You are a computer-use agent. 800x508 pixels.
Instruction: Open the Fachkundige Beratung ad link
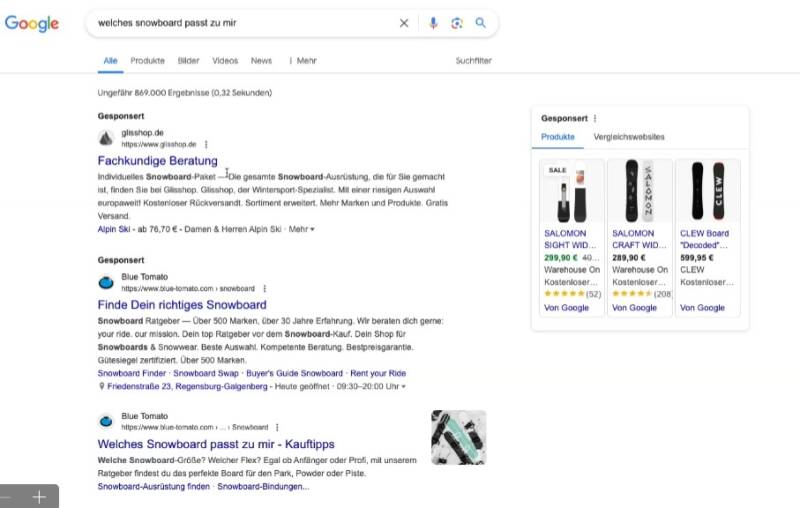[158, 161]
